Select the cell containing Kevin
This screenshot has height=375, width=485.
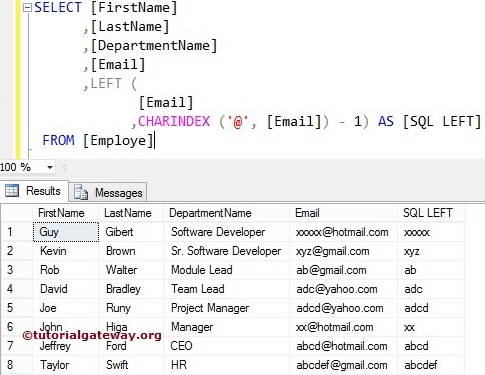pos(66,251)
